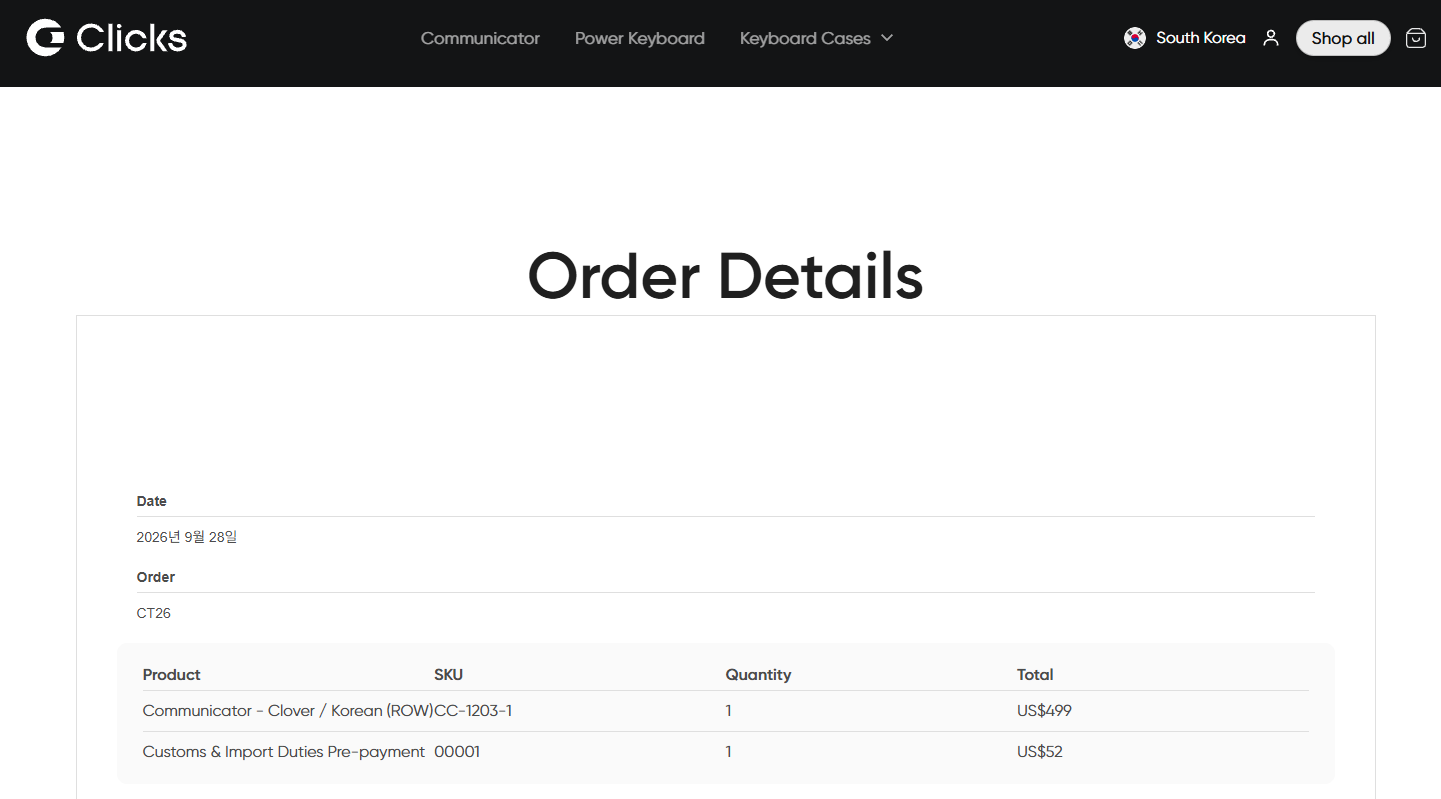Click the Order field label

(156, 577)
